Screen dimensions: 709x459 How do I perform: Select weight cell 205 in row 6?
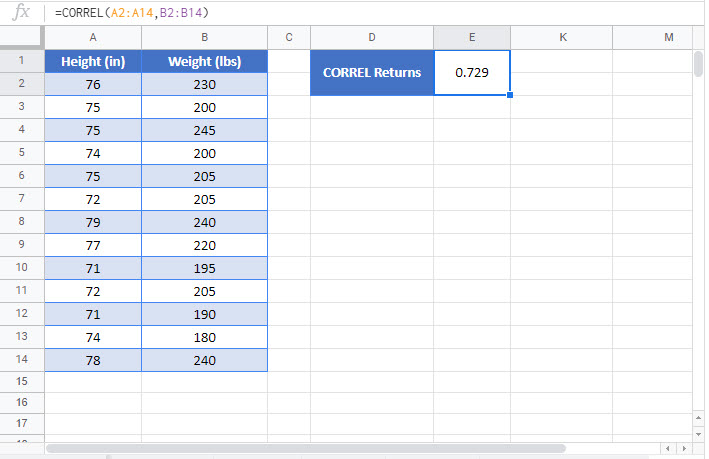coord(204,176)
